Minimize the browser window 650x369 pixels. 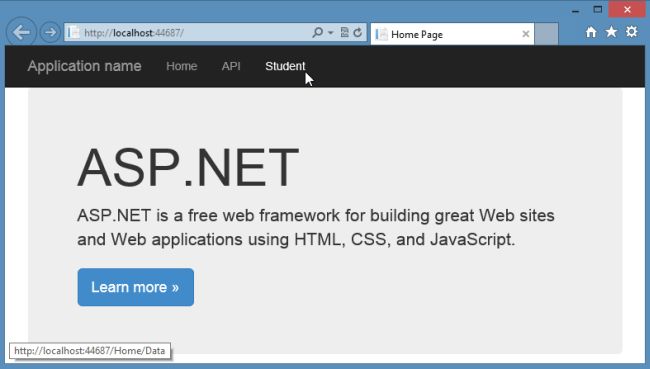575,10
